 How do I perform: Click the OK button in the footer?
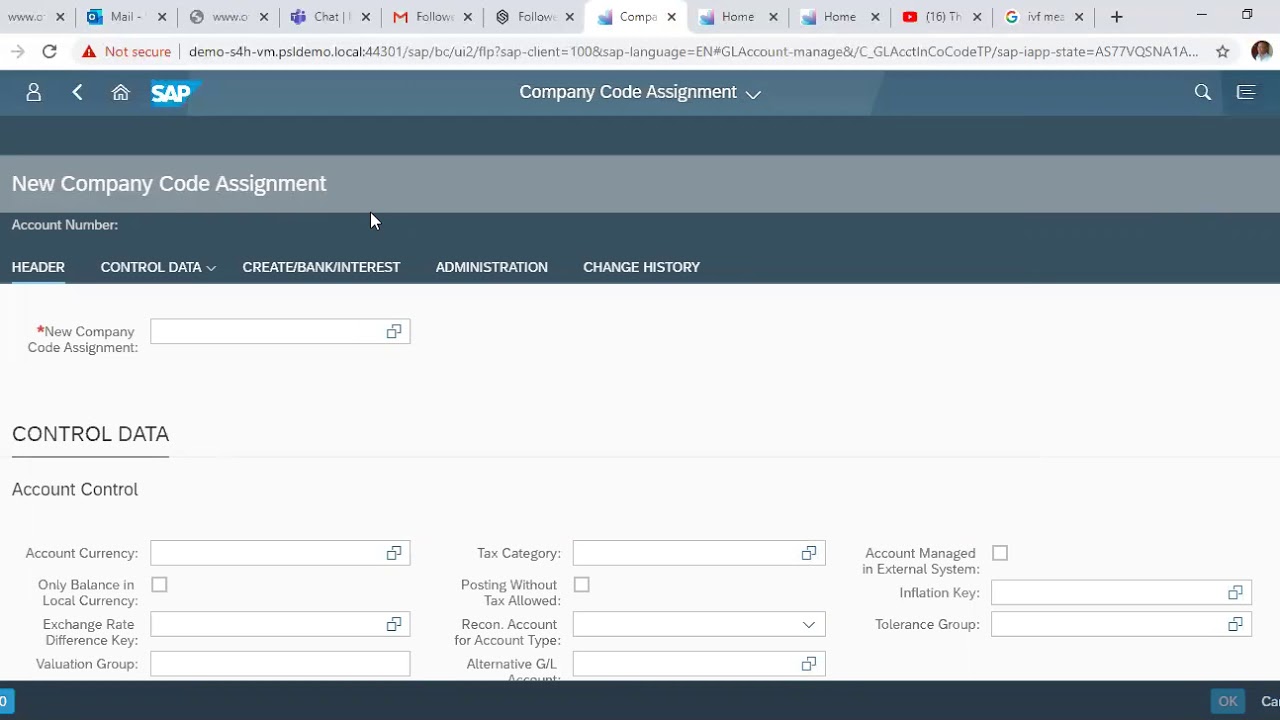pos(1228,701)
